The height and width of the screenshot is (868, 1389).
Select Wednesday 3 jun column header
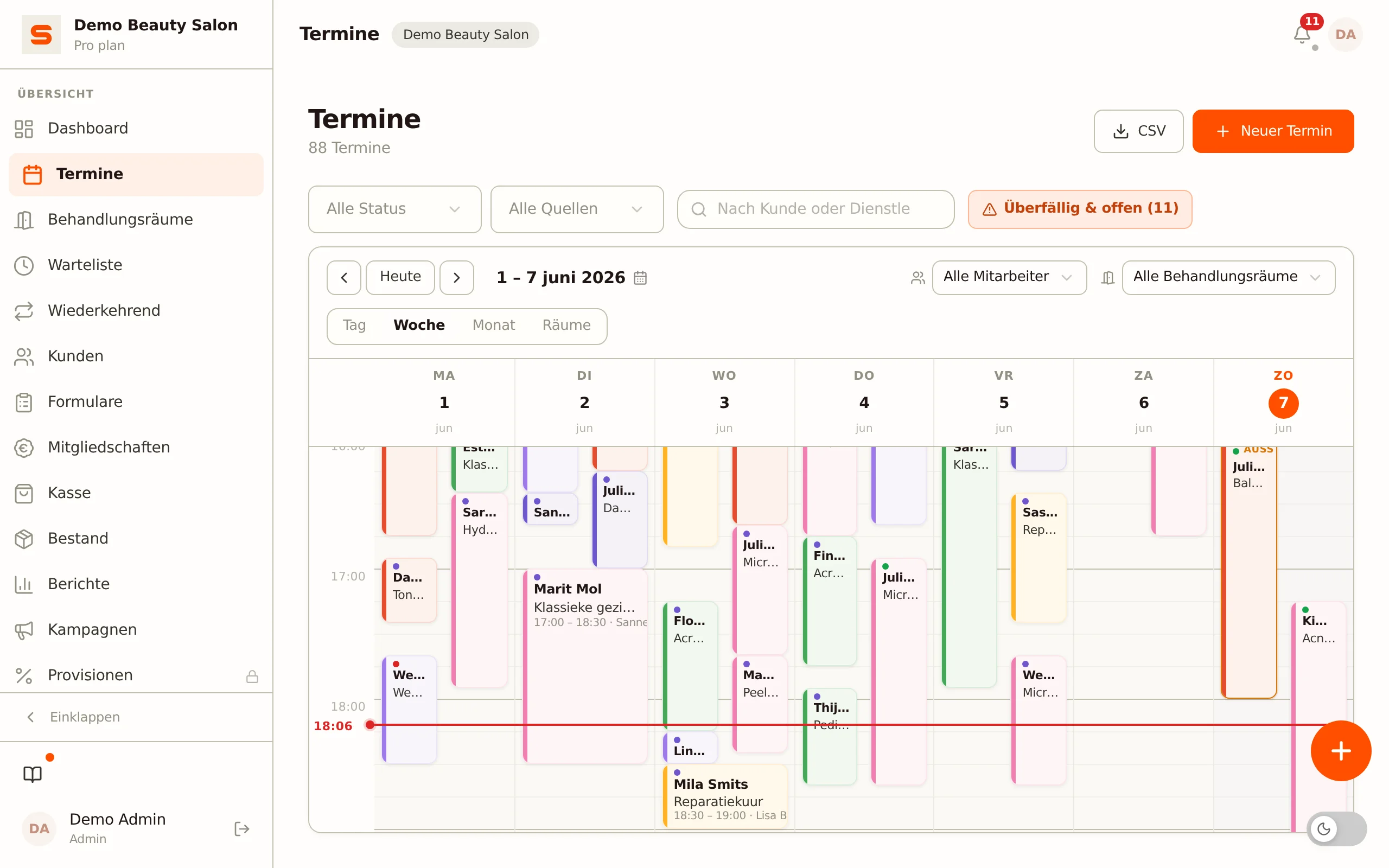(724, 402)
